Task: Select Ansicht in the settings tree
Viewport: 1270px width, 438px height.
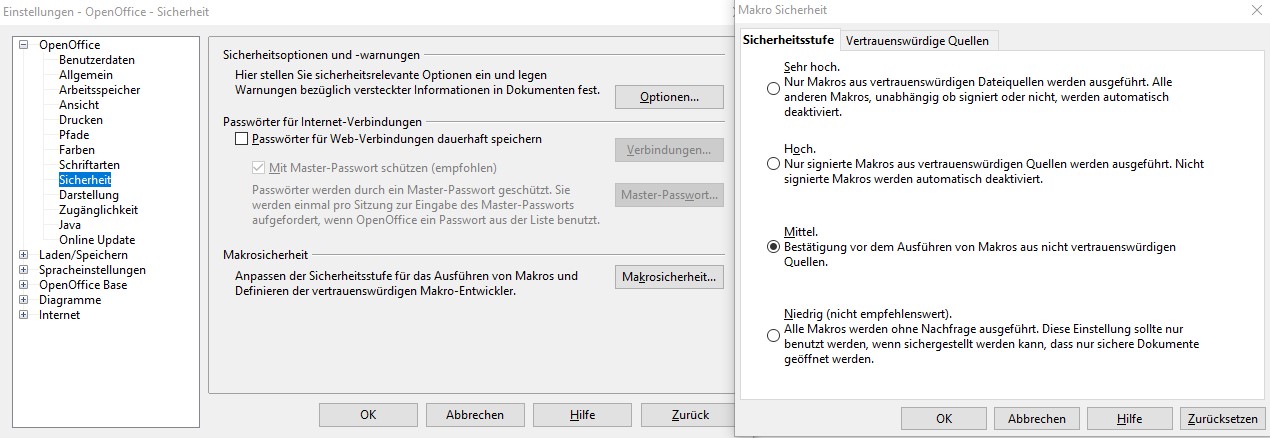Action: [79, 105]
